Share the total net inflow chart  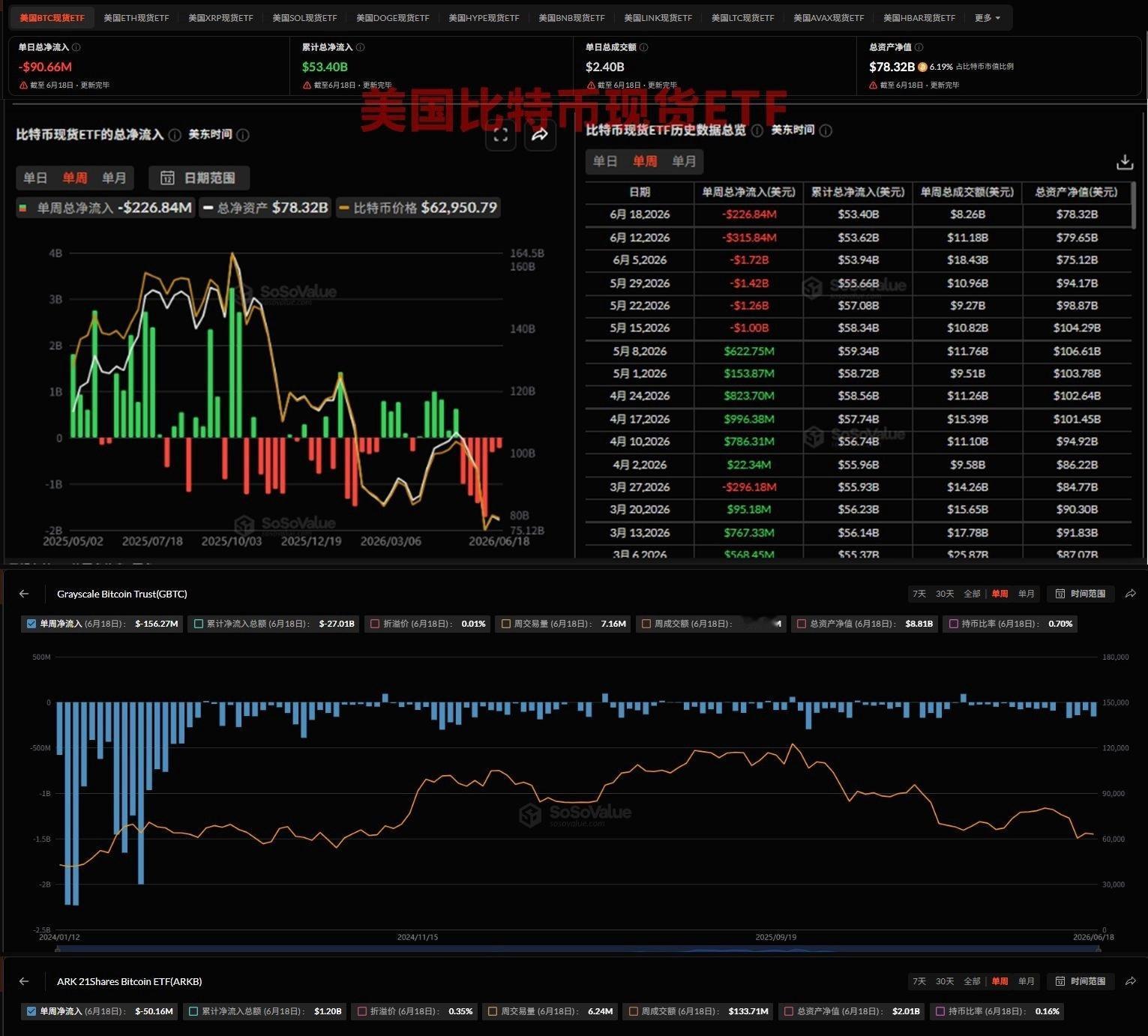[540, 136]
